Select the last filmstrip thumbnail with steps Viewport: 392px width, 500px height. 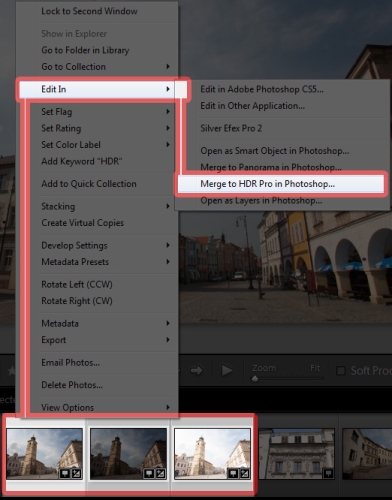[x=367, y=454]
